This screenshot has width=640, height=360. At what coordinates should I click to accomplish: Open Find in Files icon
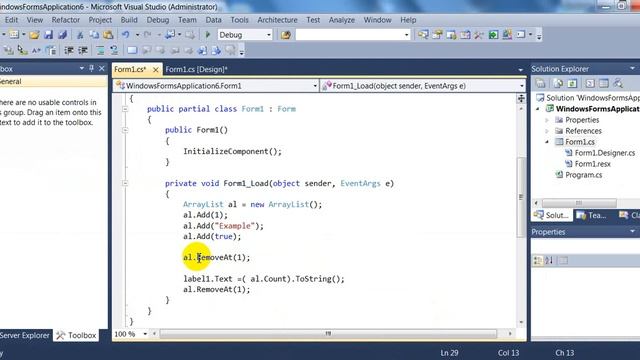[286, 35]
